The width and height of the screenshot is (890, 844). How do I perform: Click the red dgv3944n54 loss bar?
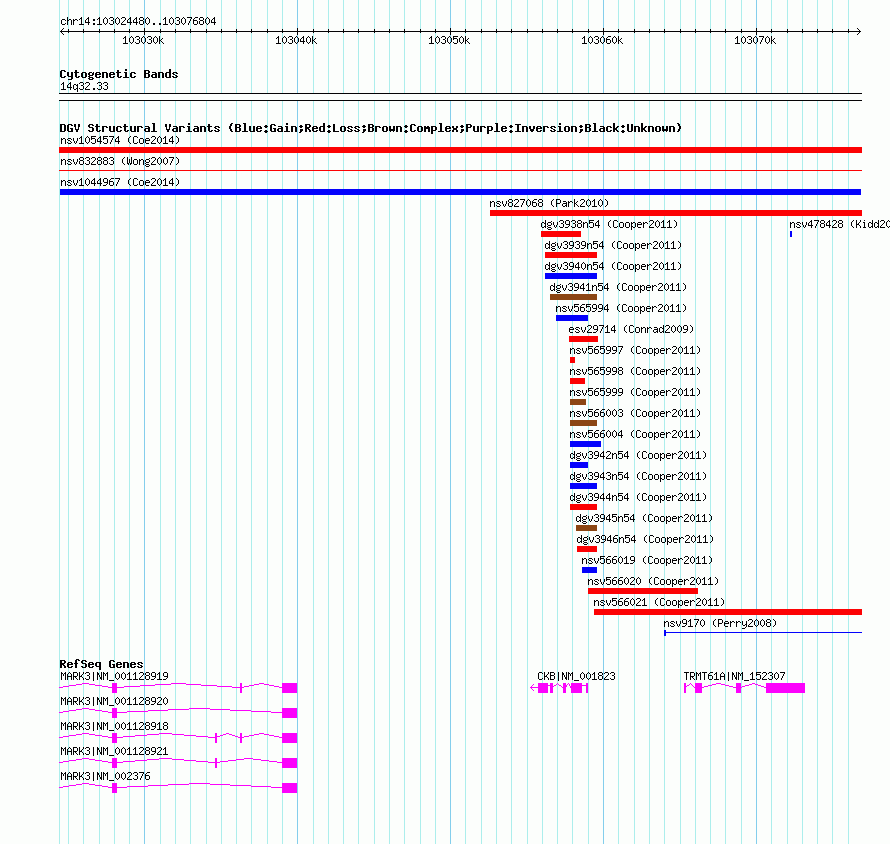click(x=583, y=507)
